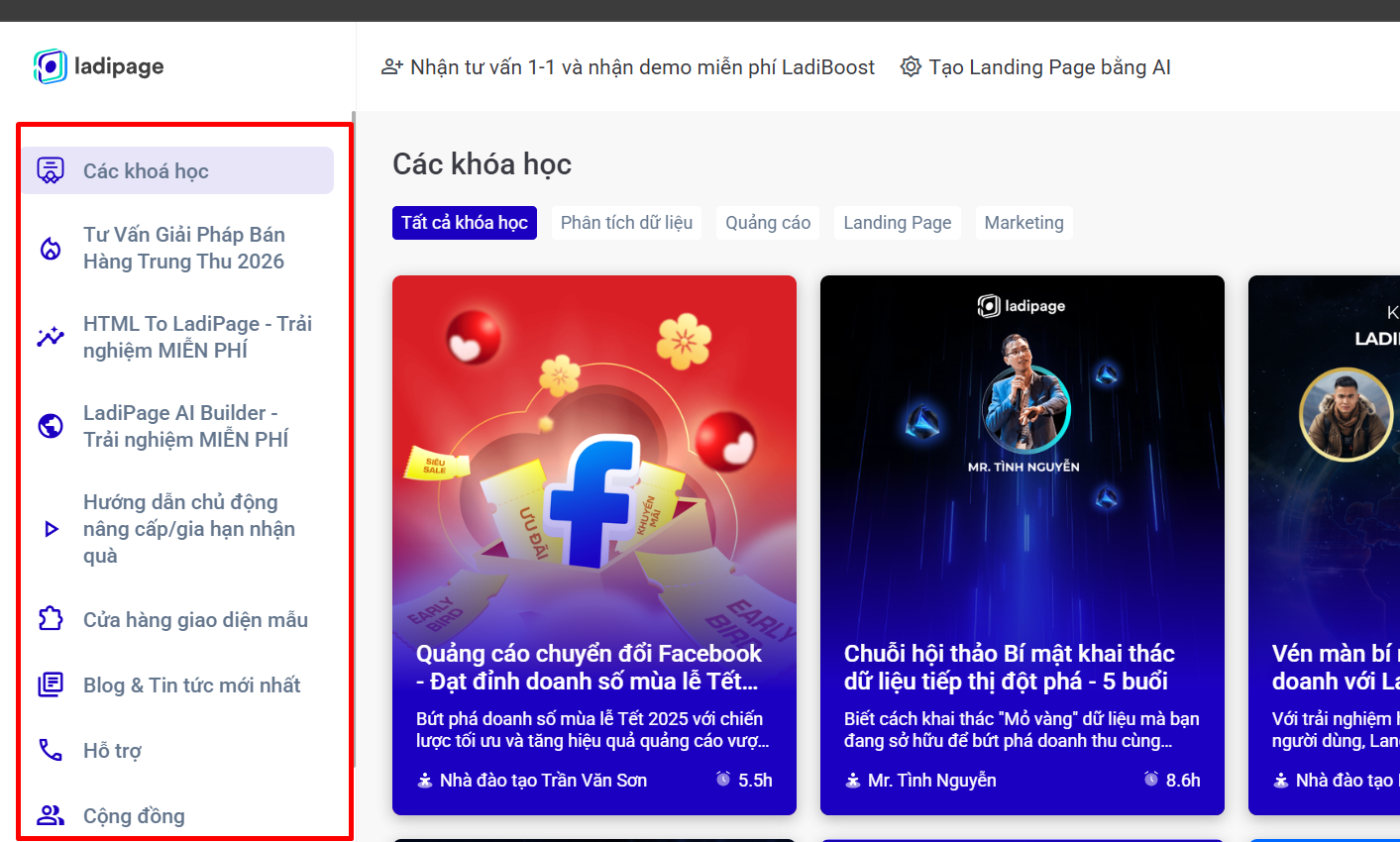The height and width of the screenshot is (842, 1400).
Task: Click the newspaper icon beside Blog & Tin tức
Action: tap(51, 684)
